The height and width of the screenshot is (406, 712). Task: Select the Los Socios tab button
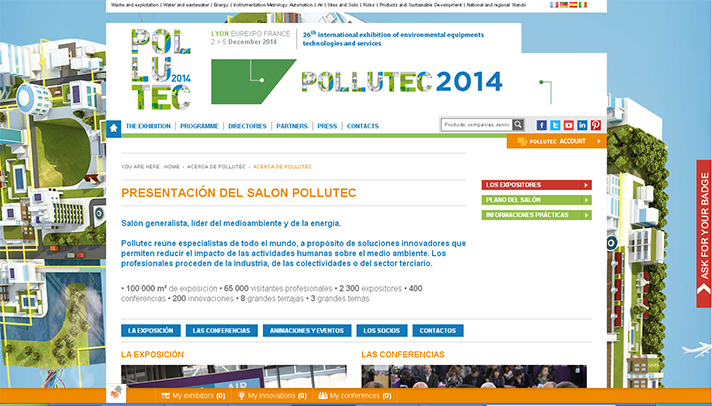(x=382, y=331)
